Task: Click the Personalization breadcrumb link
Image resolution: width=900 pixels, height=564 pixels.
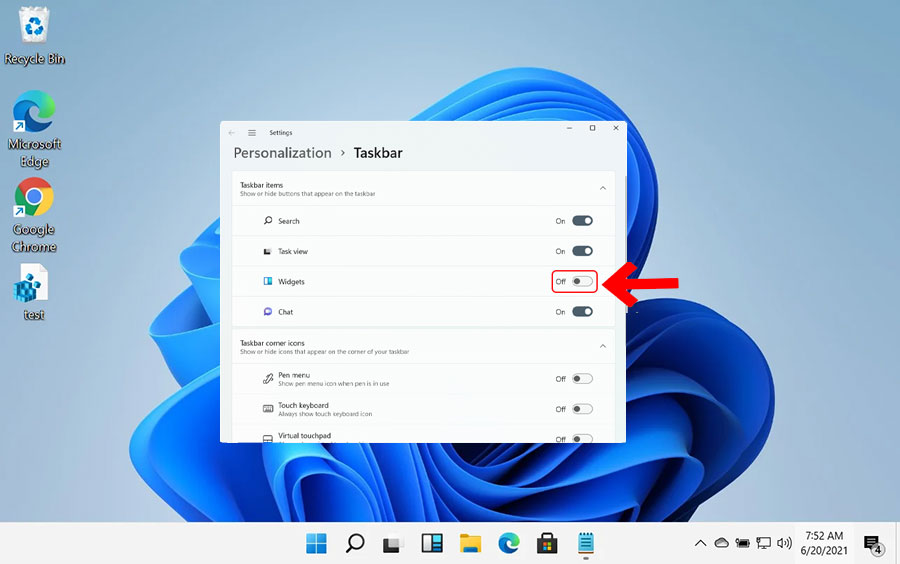Action: 282,153
